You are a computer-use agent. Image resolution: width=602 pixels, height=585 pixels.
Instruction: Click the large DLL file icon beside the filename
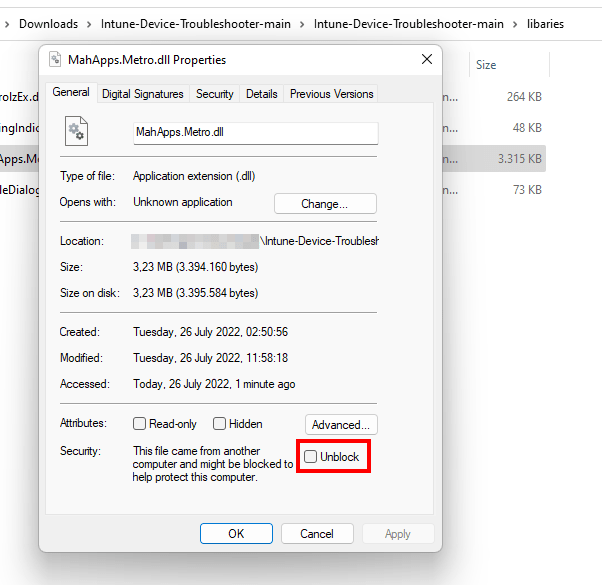pyautogui.click(x=77, y=132)
